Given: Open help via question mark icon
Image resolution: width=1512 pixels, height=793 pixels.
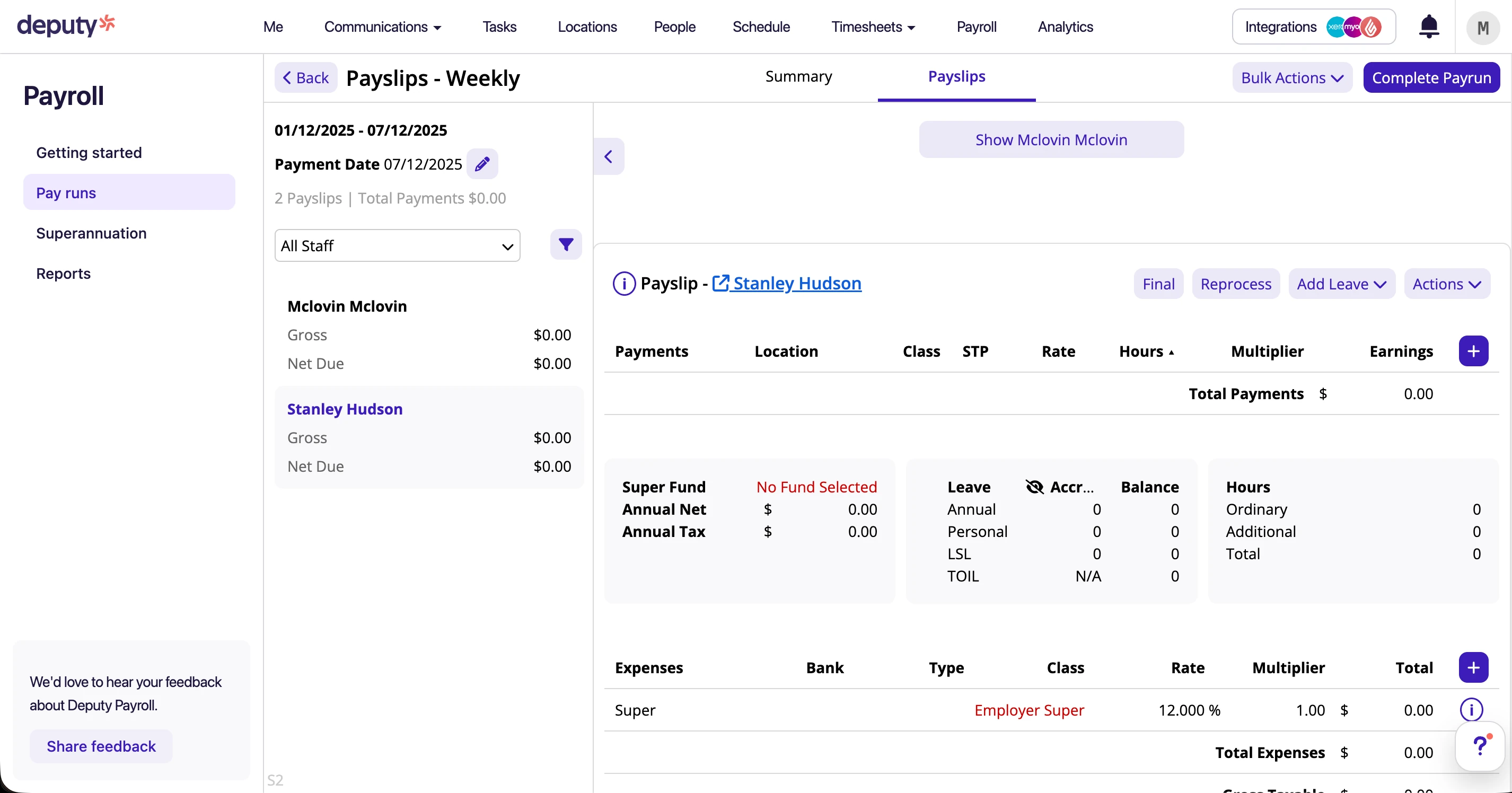Looking at the screenshot, I should [1481, 745].
